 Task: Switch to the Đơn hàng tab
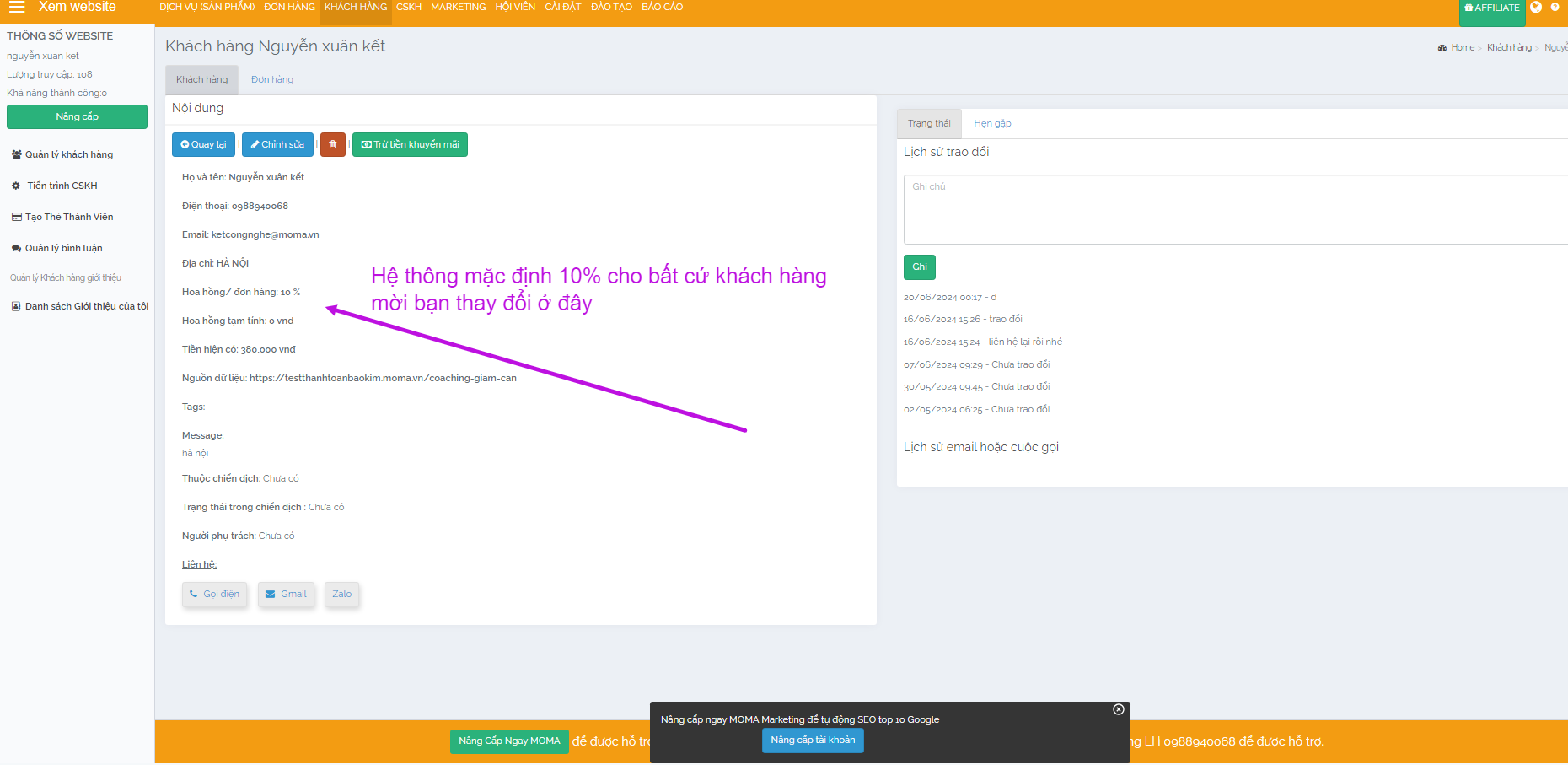coord(272,80)
